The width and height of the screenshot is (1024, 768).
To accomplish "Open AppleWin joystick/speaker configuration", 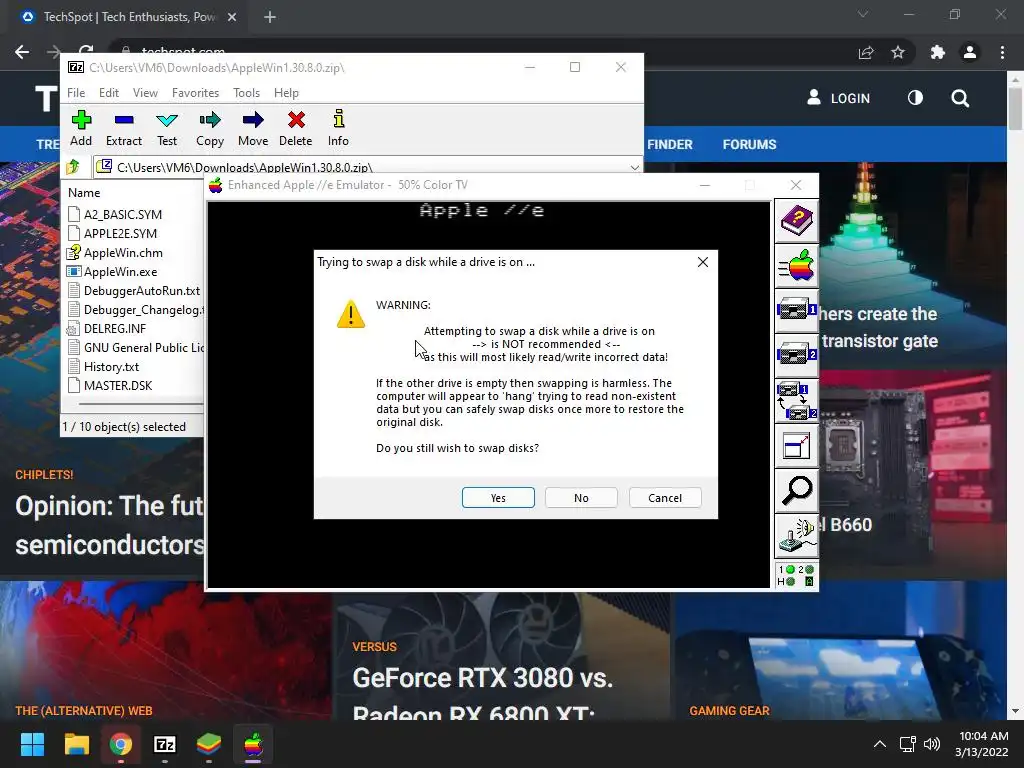I will pos(796,536).
